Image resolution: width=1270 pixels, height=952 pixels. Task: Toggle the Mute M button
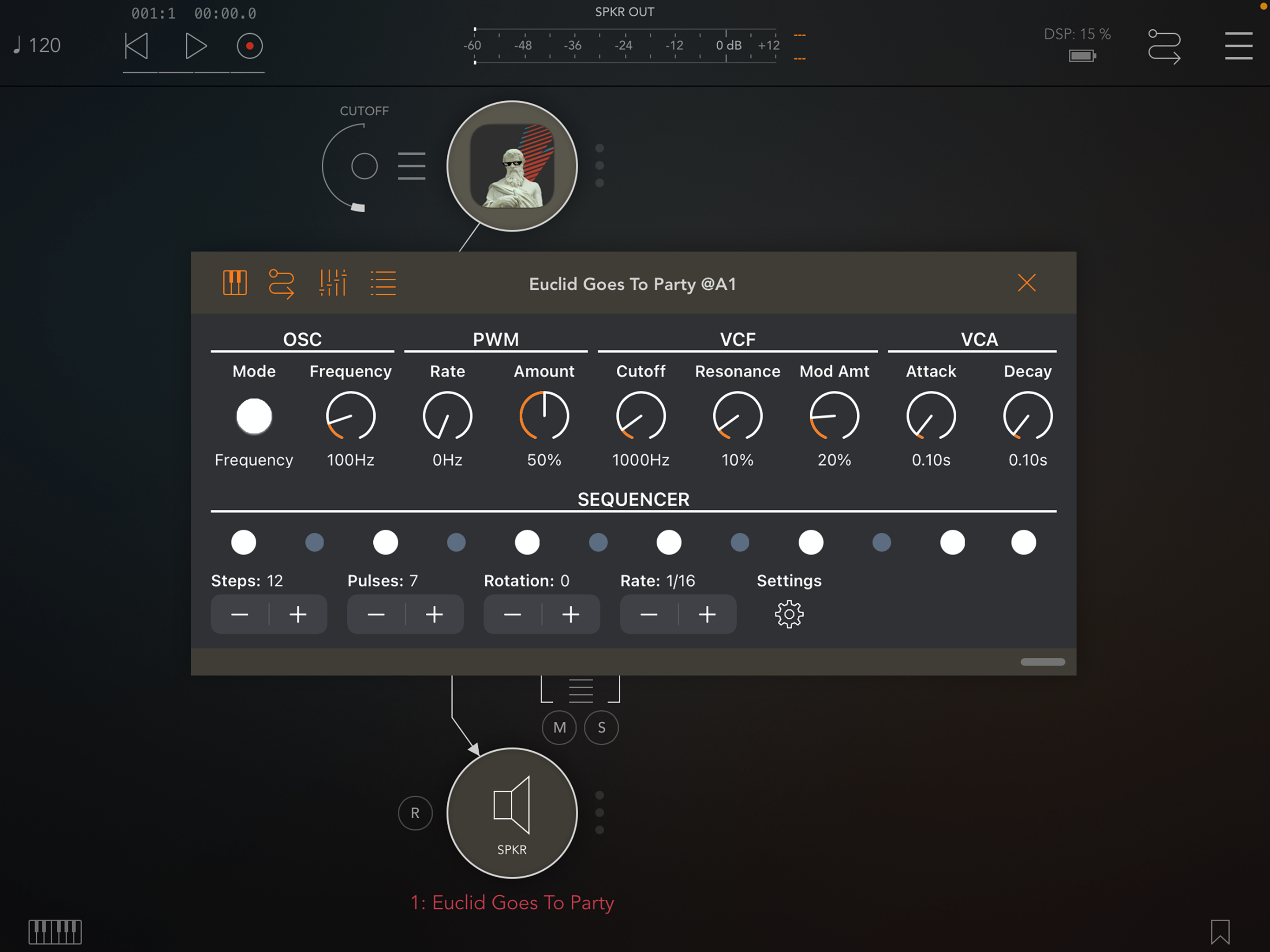(559, 727)
